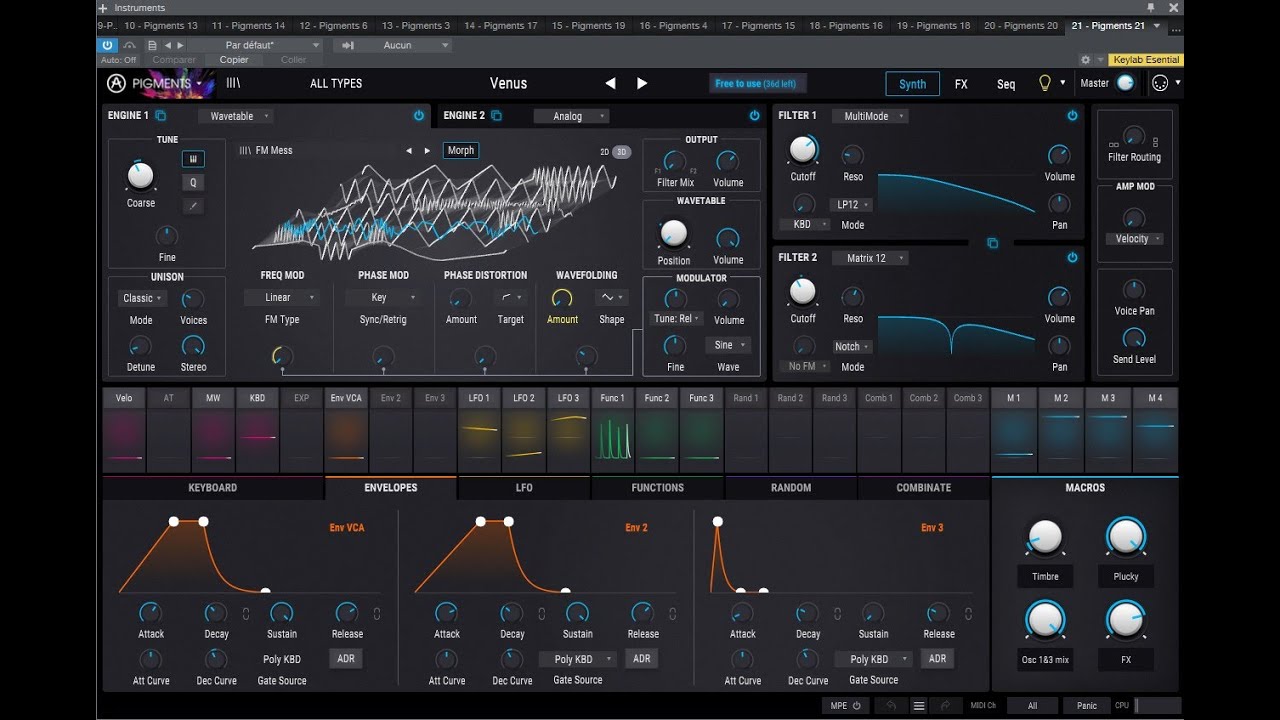Click the Arturia logo icon
This screenshot has height=720, width=1280.
[116, 83]
